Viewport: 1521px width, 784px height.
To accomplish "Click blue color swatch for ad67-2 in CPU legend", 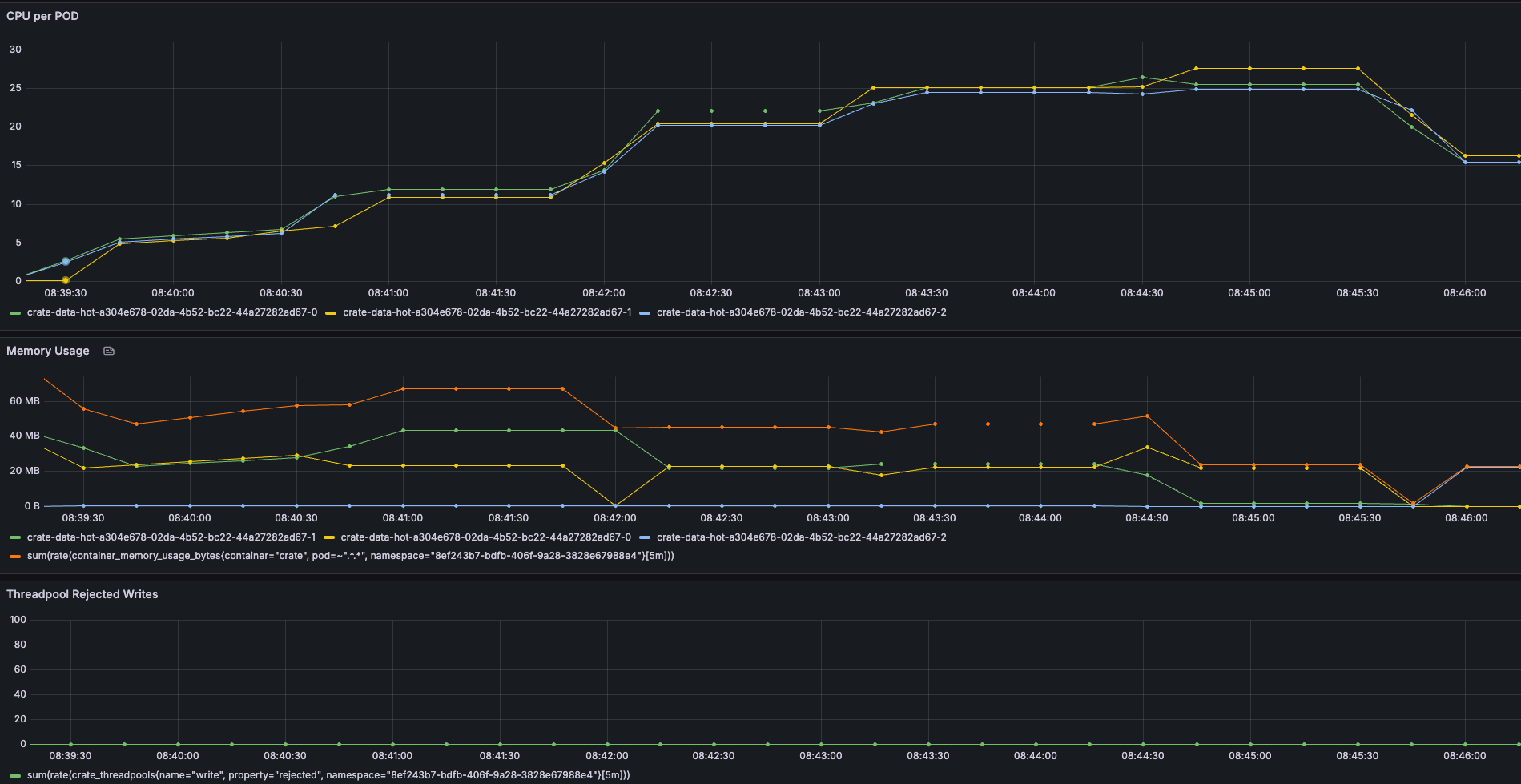I will (645, 313).
